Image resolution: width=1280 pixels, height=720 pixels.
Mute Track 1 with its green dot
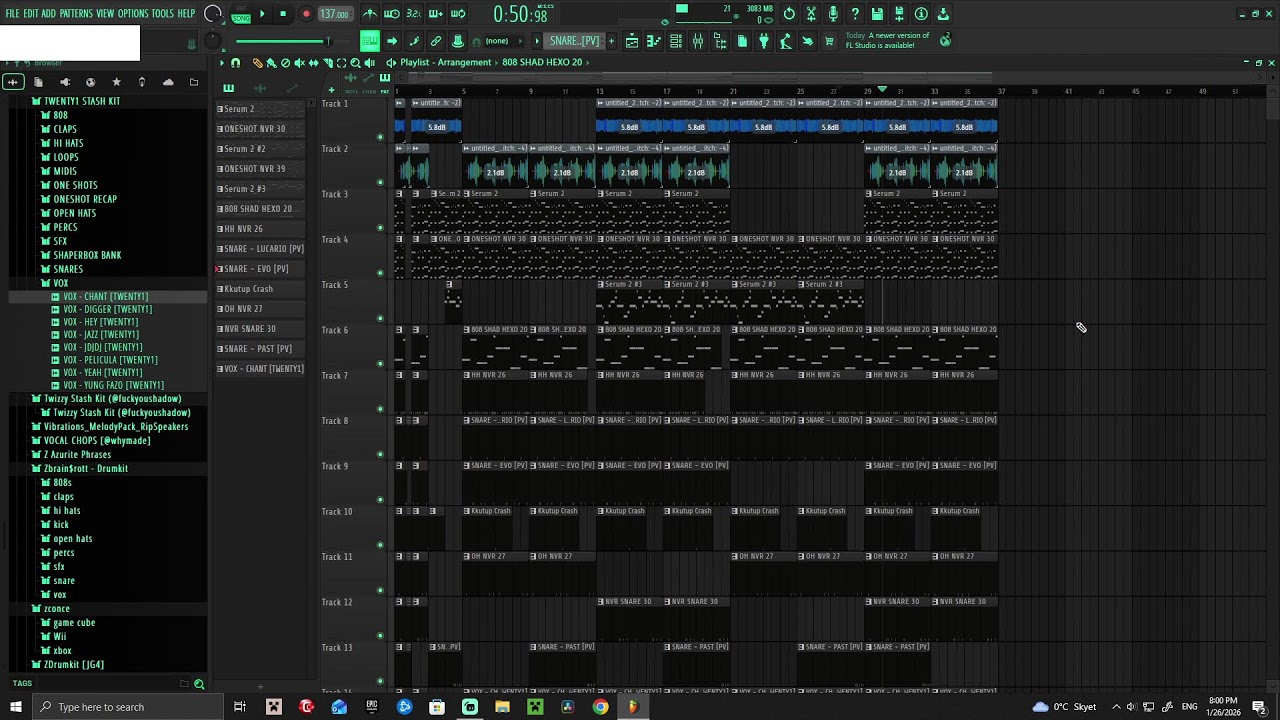pyautogui.click(x=380, y=137)
